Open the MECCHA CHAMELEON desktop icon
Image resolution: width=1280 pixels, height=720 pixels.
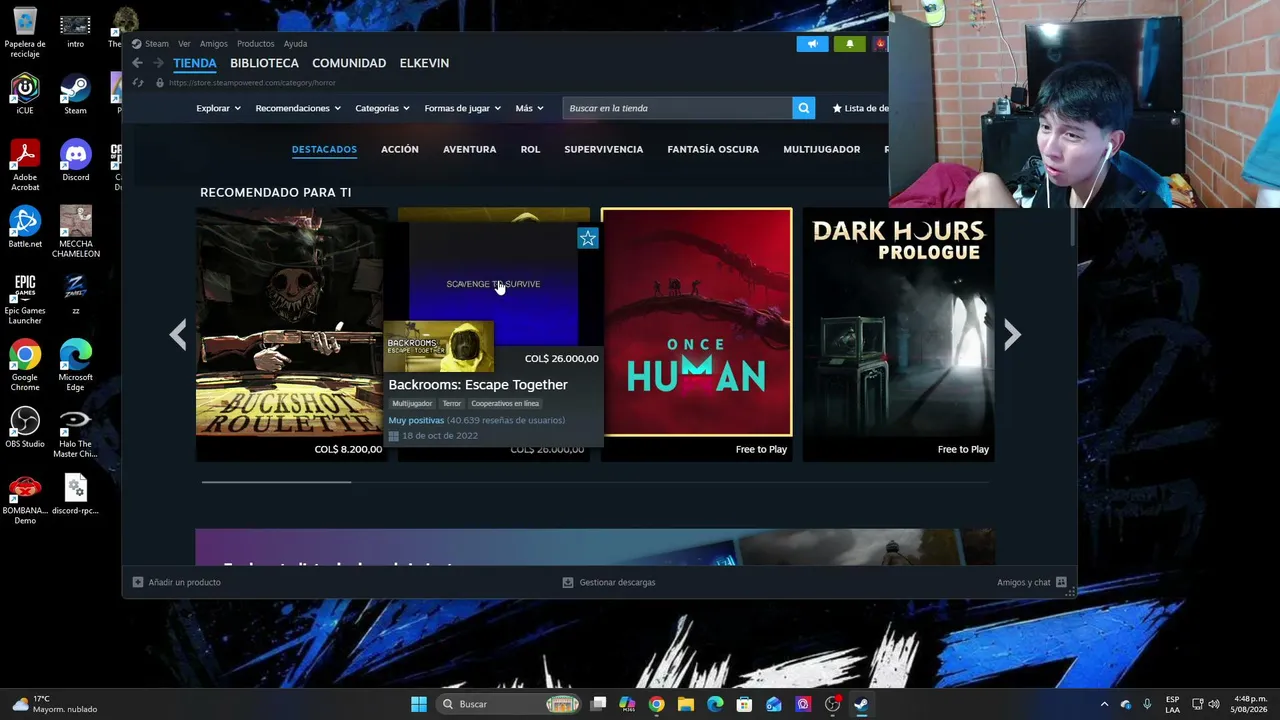tap(75, 232)
